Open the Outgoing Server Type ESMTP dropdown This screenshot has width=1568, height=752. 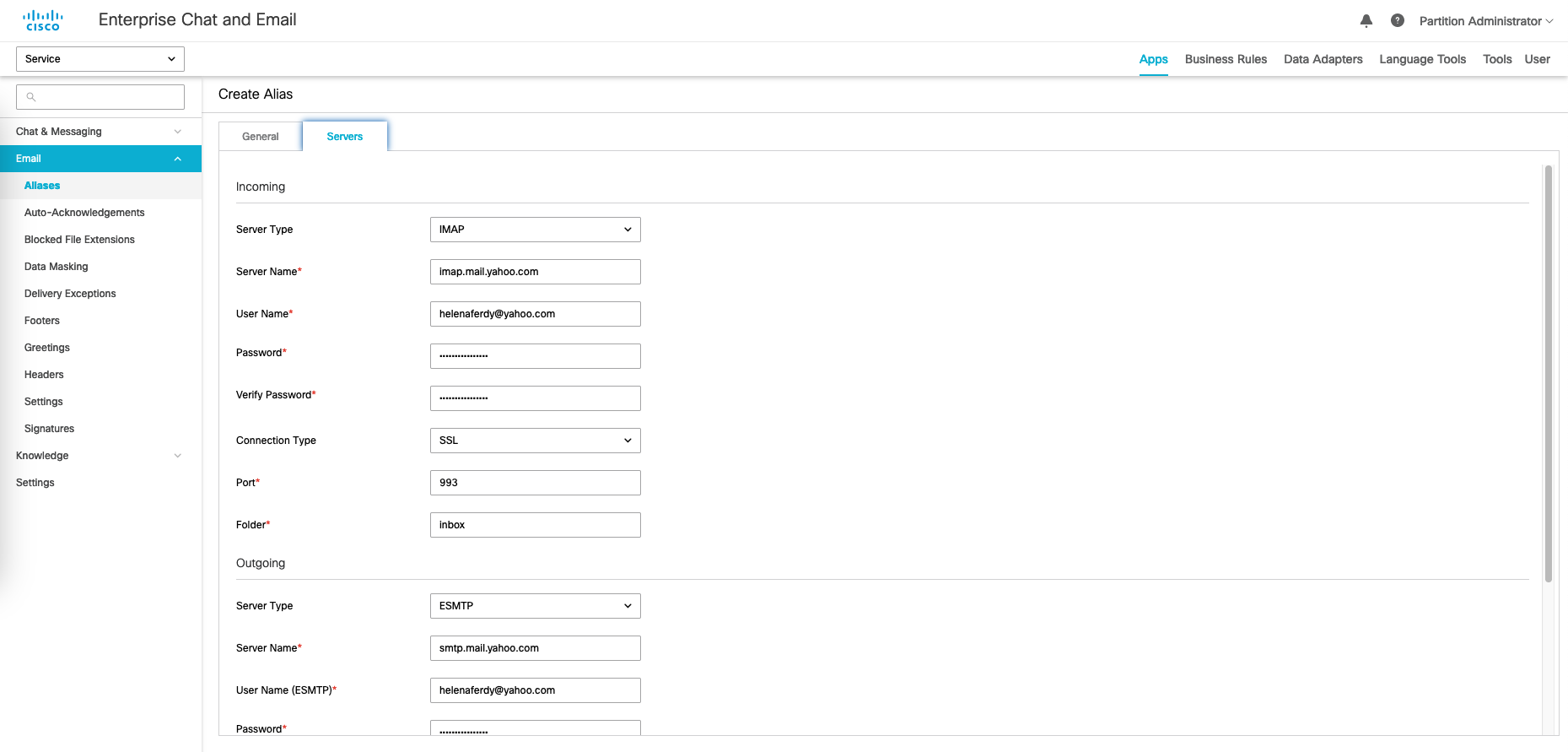pyautogui.click(x=535, y=606)
